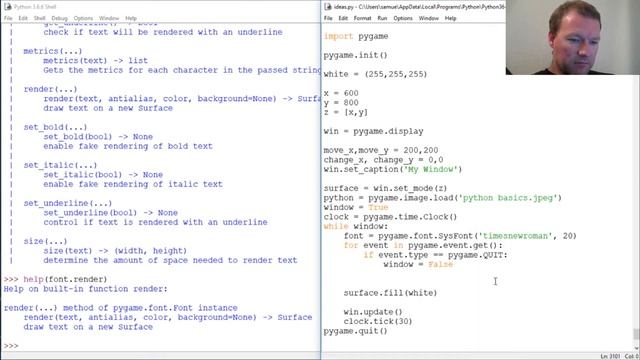Click the 'z = [x,y]' line

(346, 112)
